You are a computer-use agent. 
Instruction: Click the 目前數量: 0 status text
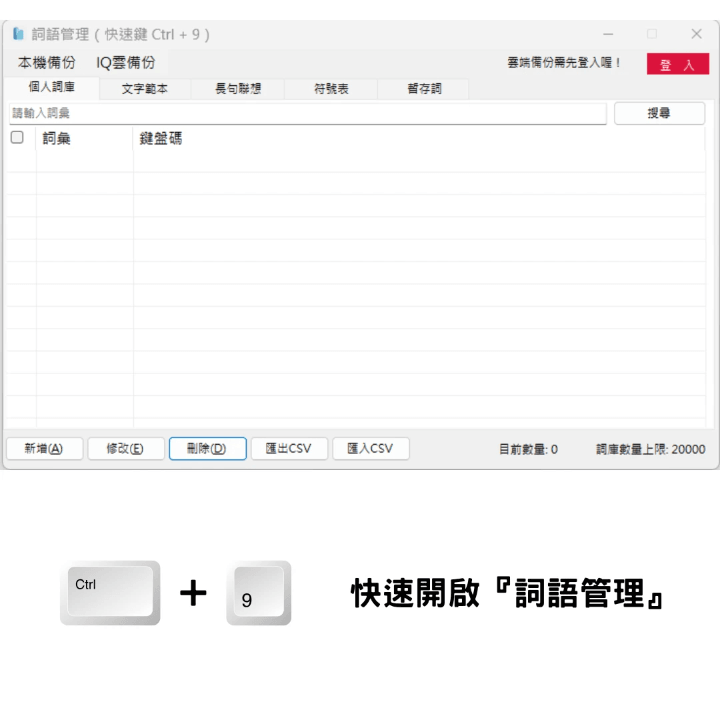528,449
